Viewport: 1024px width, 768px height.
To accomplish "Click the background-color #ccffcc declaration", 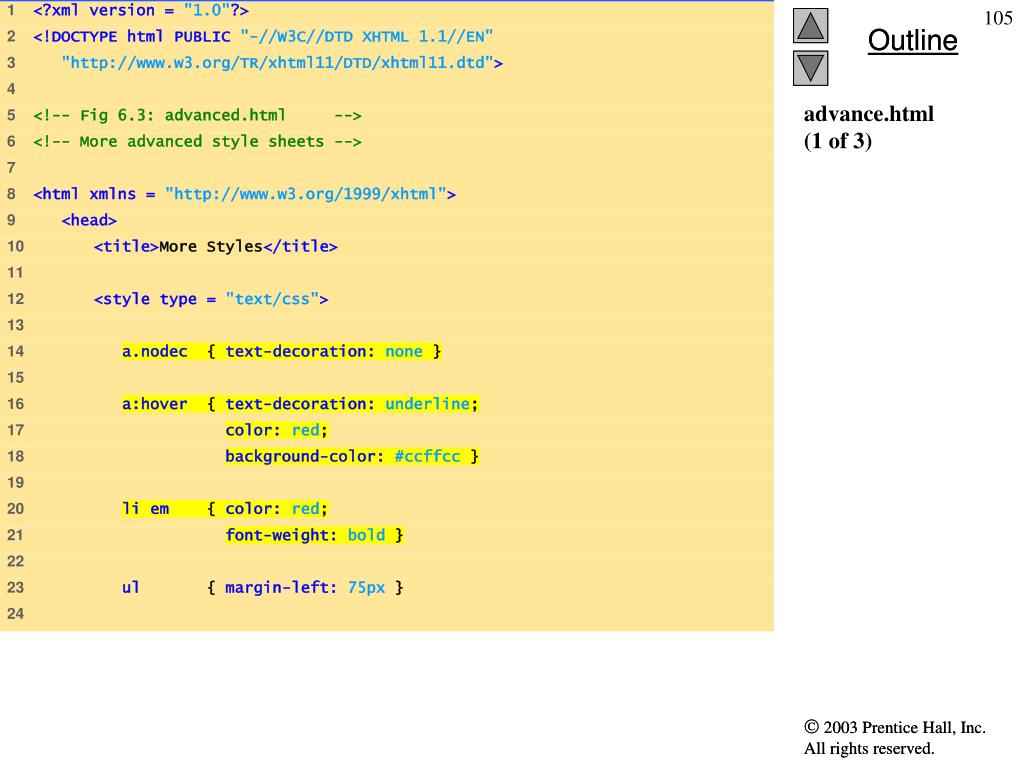I will coord(343,456).
